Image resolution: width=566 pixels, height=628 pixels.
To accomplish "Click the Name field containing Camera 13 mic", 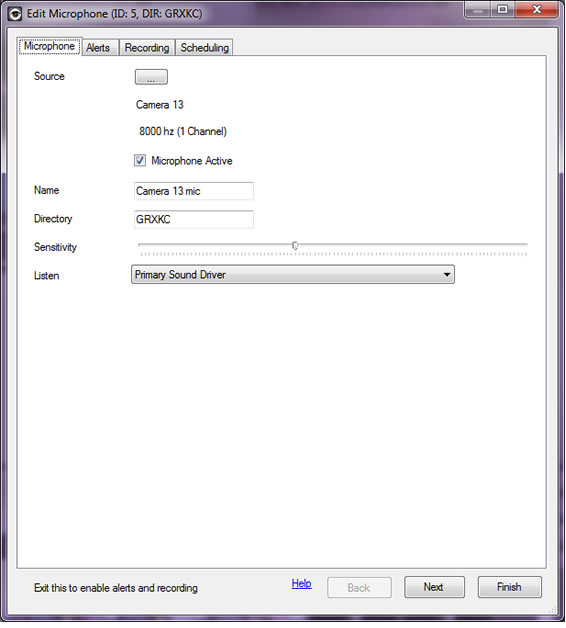I will point(194,191).
